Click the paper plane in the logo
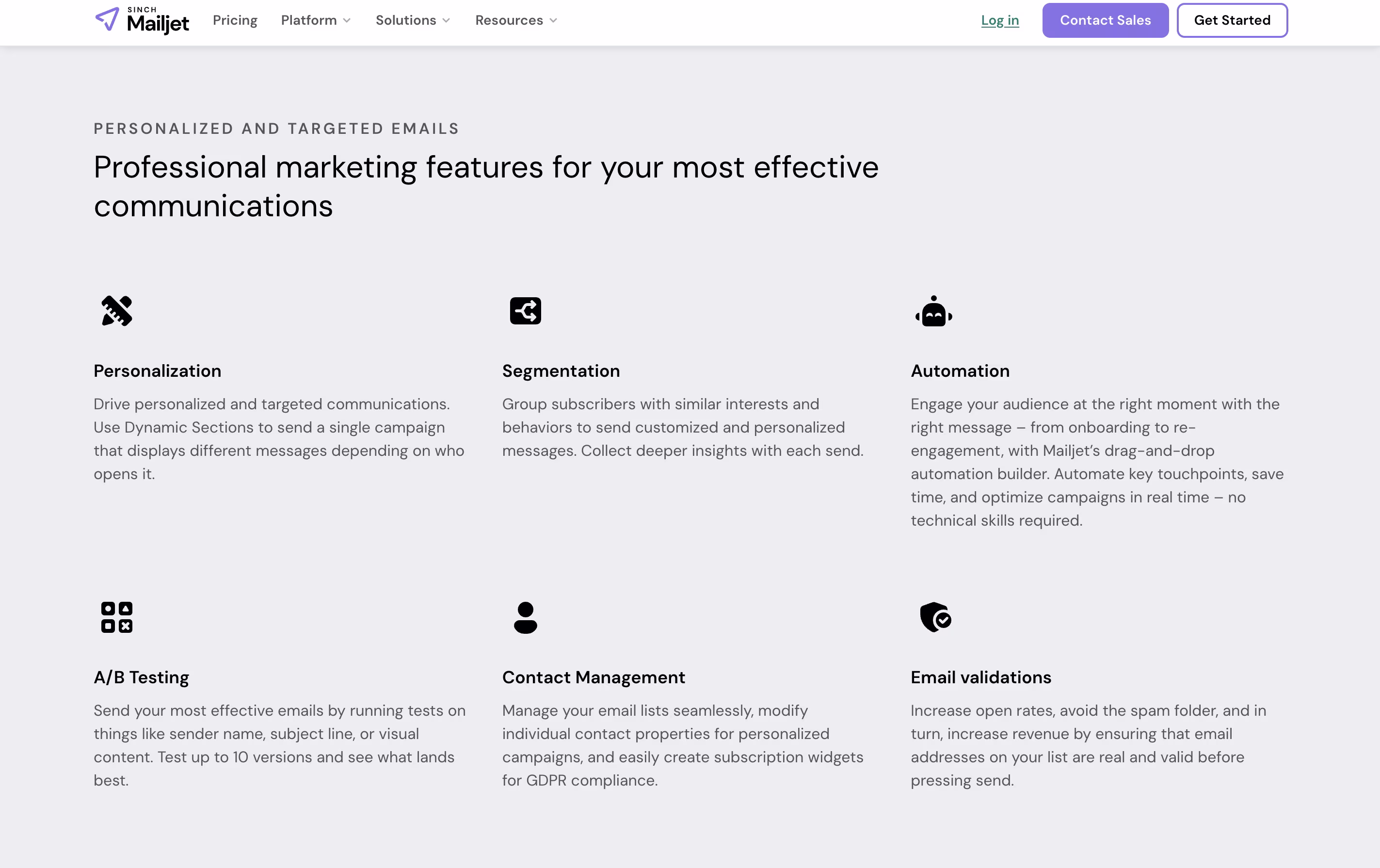Screen dimensions: 1380x868 (108, 19)
